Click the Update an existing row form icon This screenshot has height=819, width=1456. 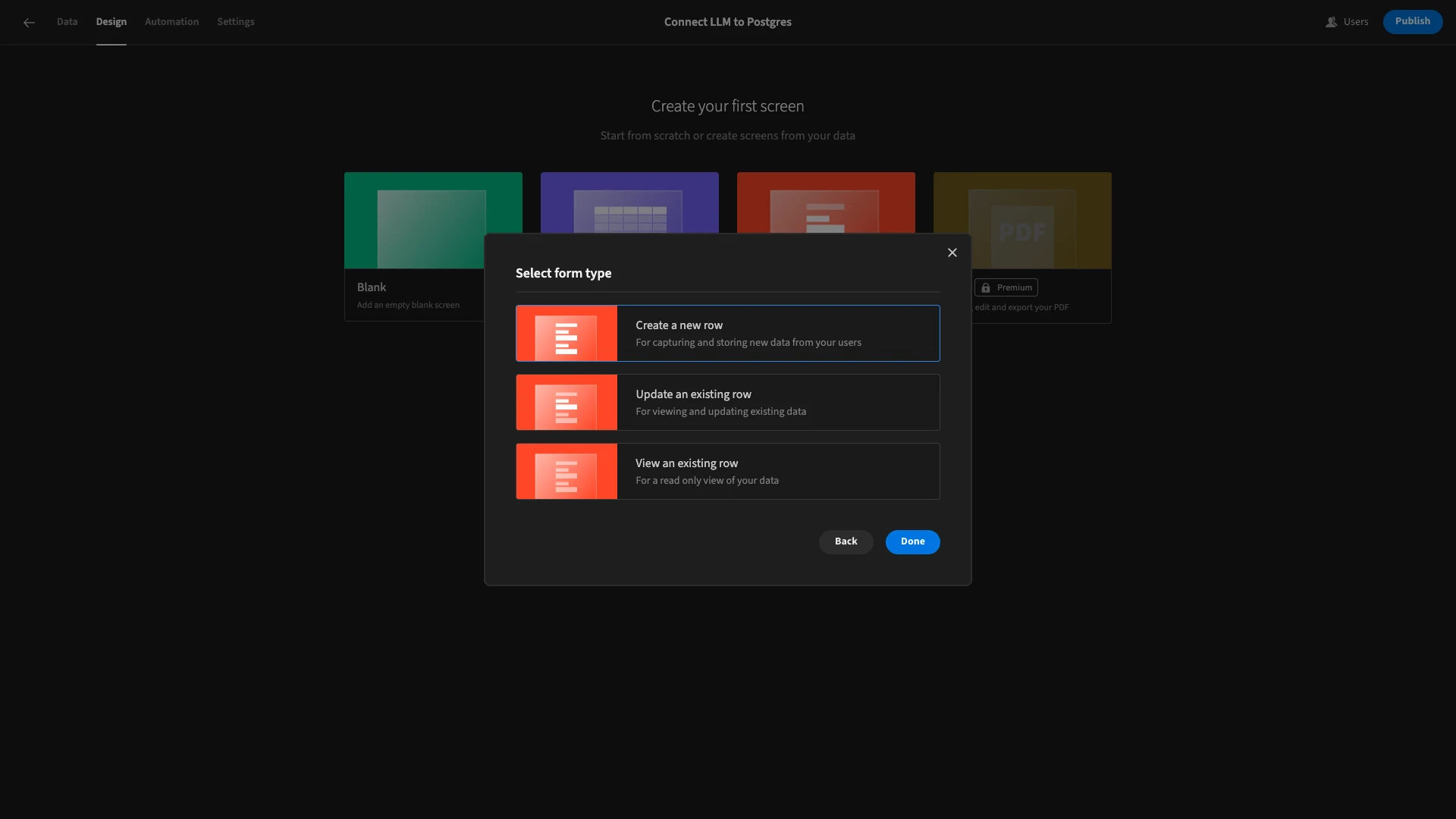tap(566, 403)
